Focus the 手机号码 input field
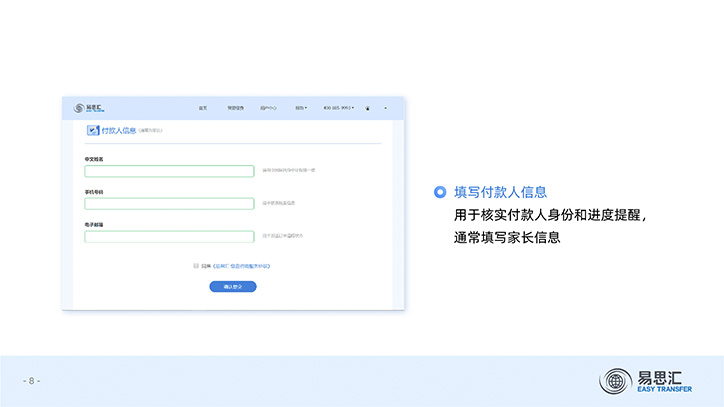The height and width of the screenshot is (407, 724). coord(169,204)
